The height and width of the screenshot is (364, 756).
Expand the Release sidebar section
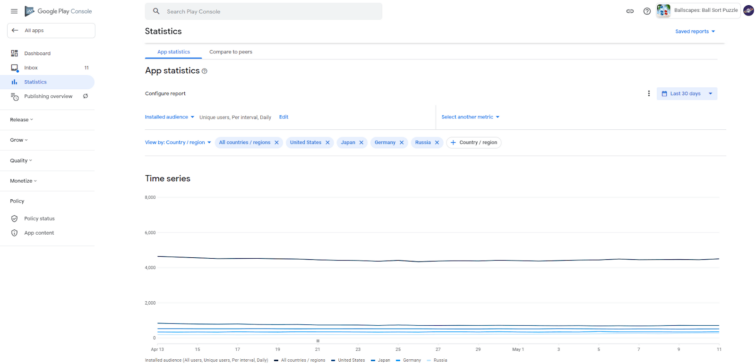22,120
